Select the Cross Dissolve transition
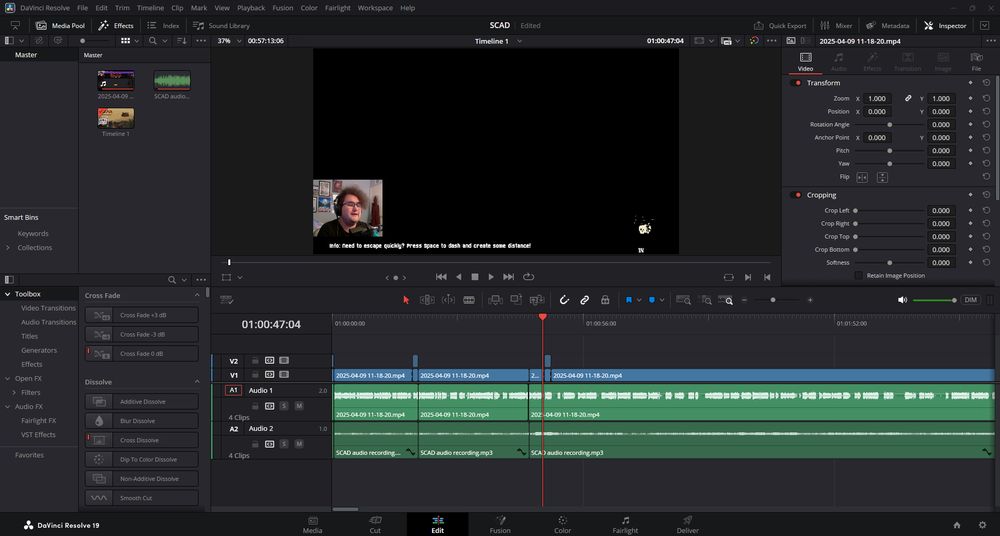This screenshot has height=536, width=1000. coord(142,440)
